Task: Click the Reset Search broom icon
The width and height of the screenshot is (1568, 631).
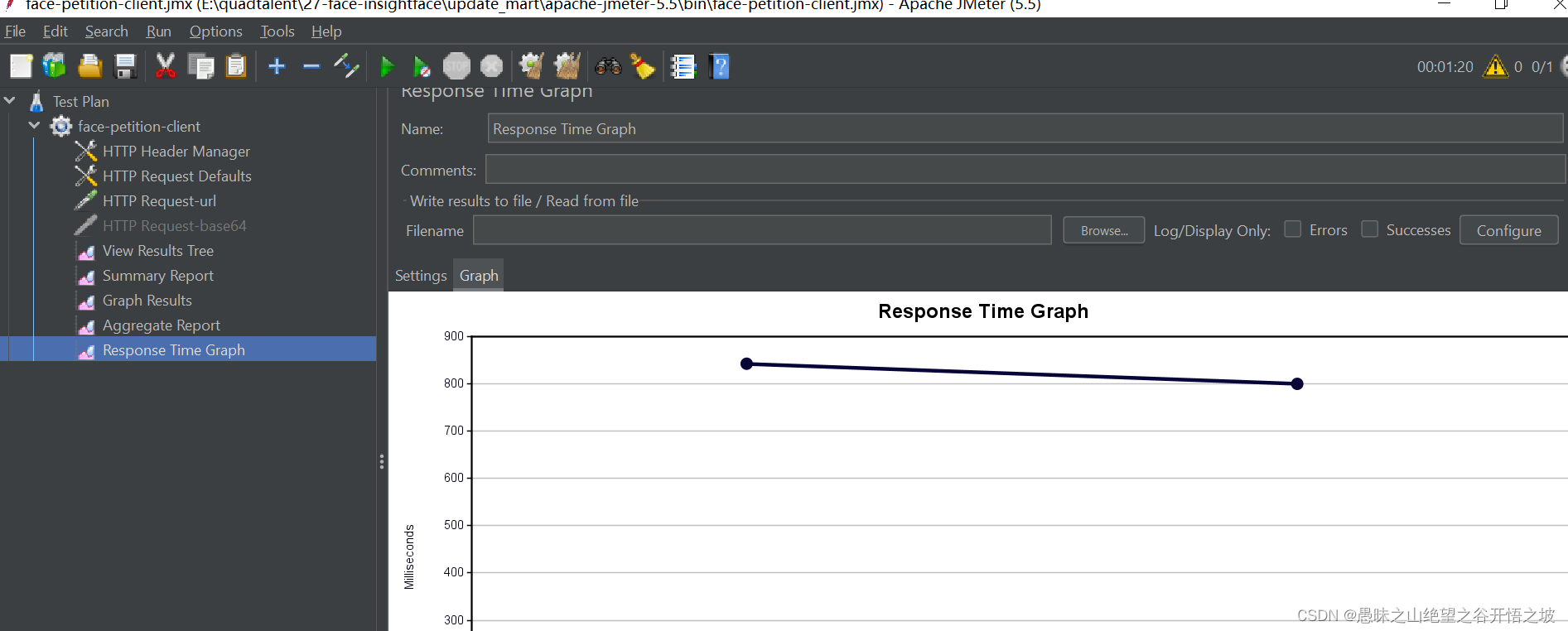Action: coord(643,66)
